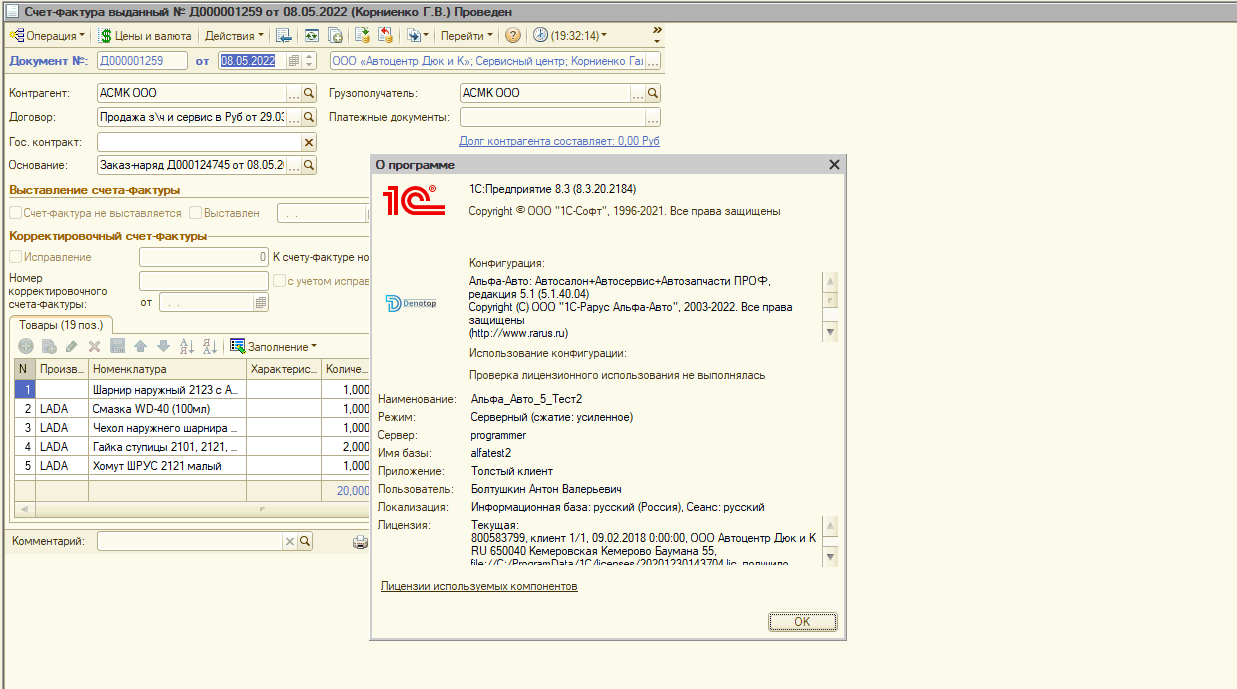Click the 'Произв...' column header
The image size is (1237, 689).
click(62, 370)
